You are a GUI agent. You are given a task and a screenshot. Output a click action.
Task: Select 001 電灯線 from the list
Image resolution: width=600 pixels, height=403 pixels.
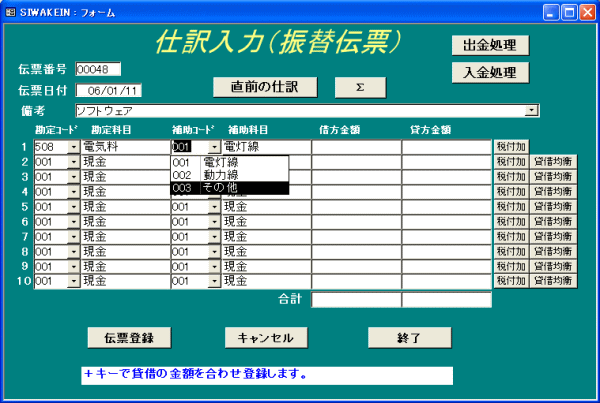point(229,162)
